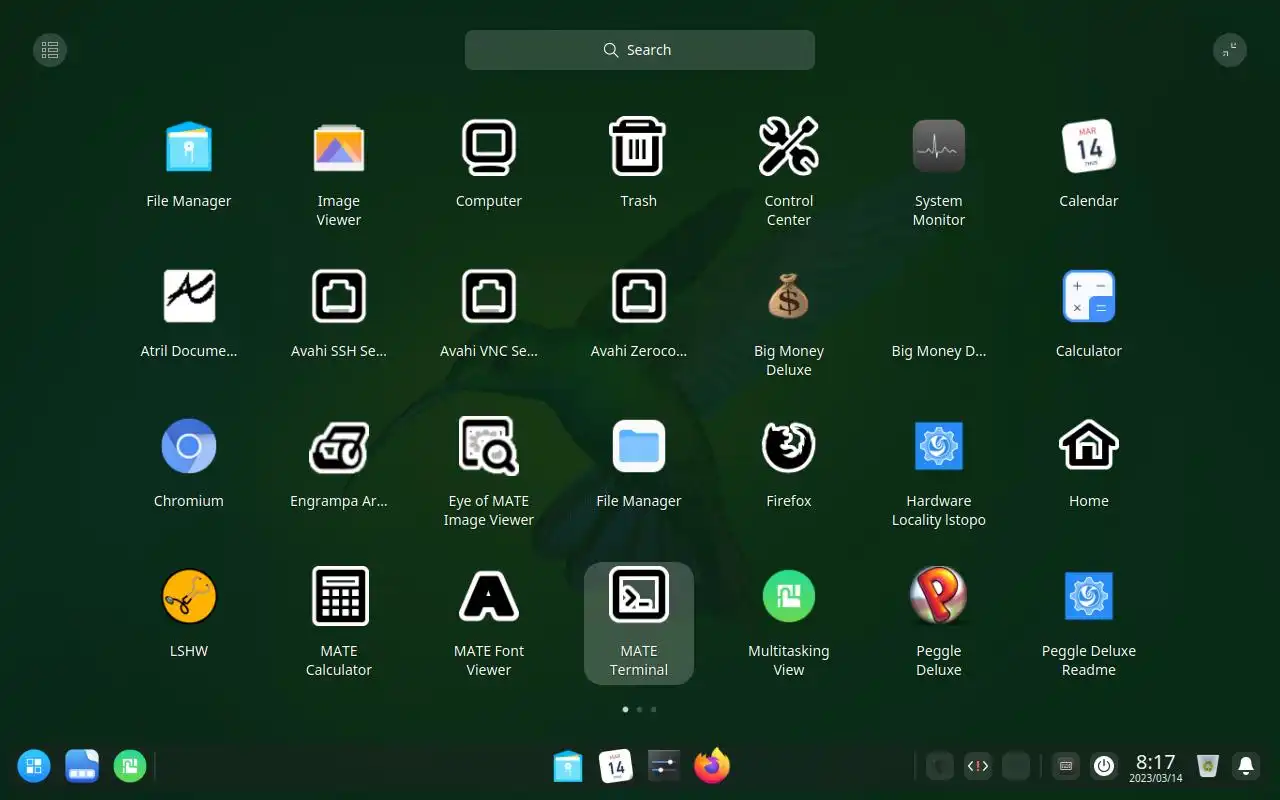Open the Trash bin in the dock
The width and height of the screenshot is (1280, 800).
(1208, 767)
